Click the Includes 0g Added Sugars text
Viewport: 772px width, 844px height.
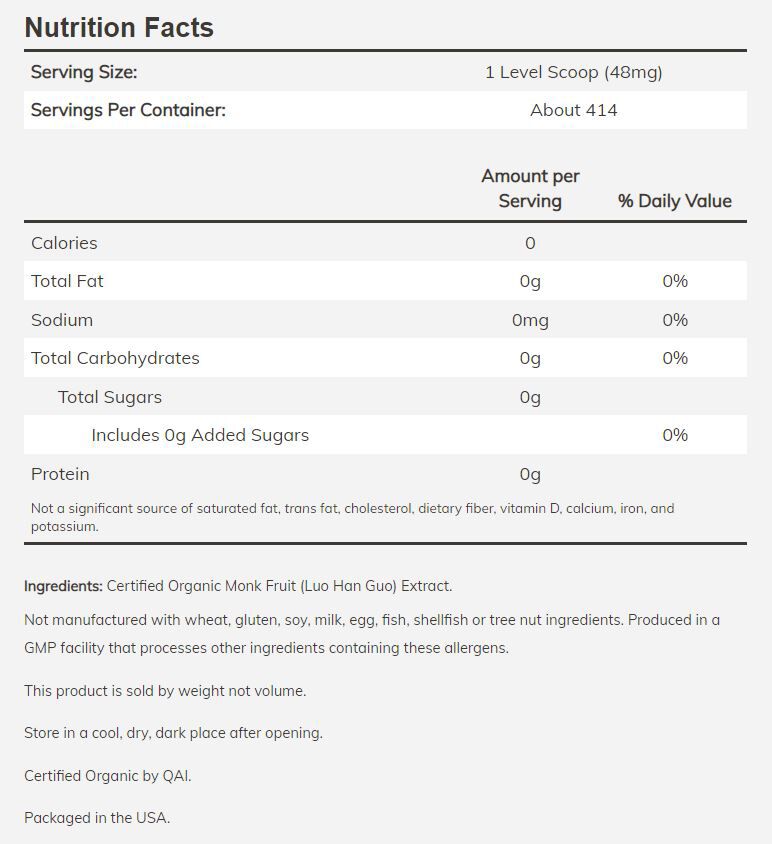(200, 435)
